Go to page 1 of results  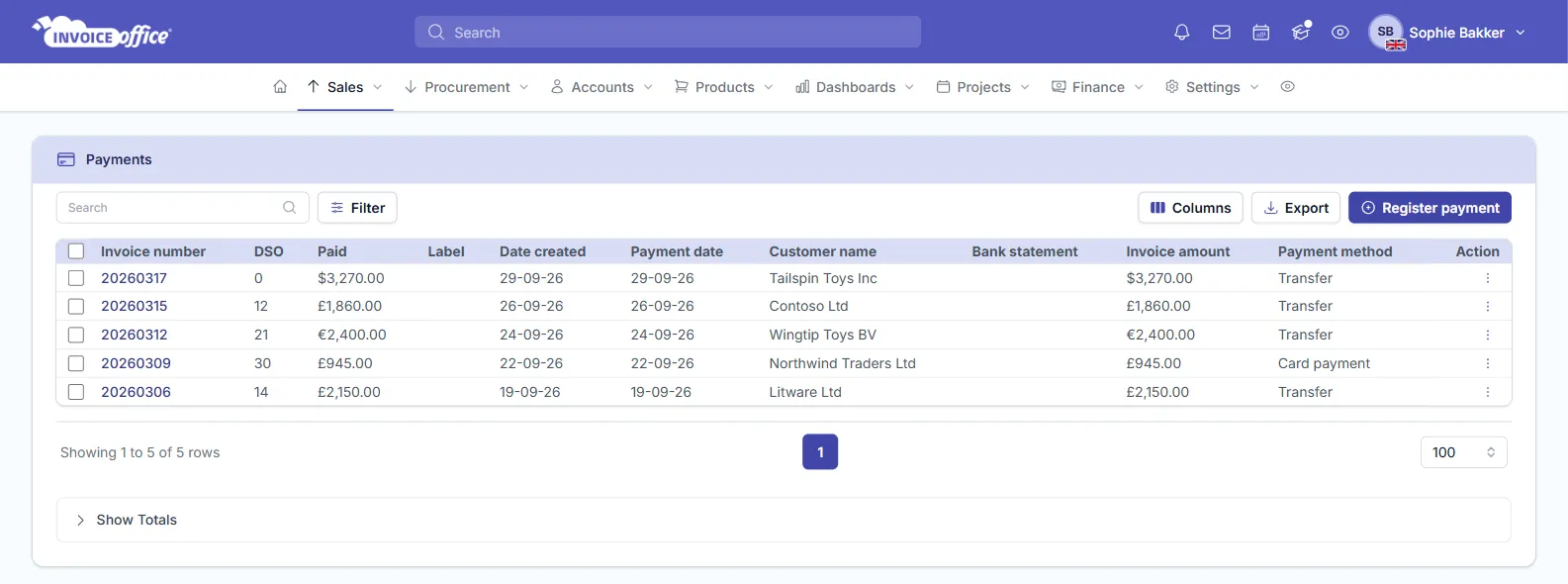point(820,452)
